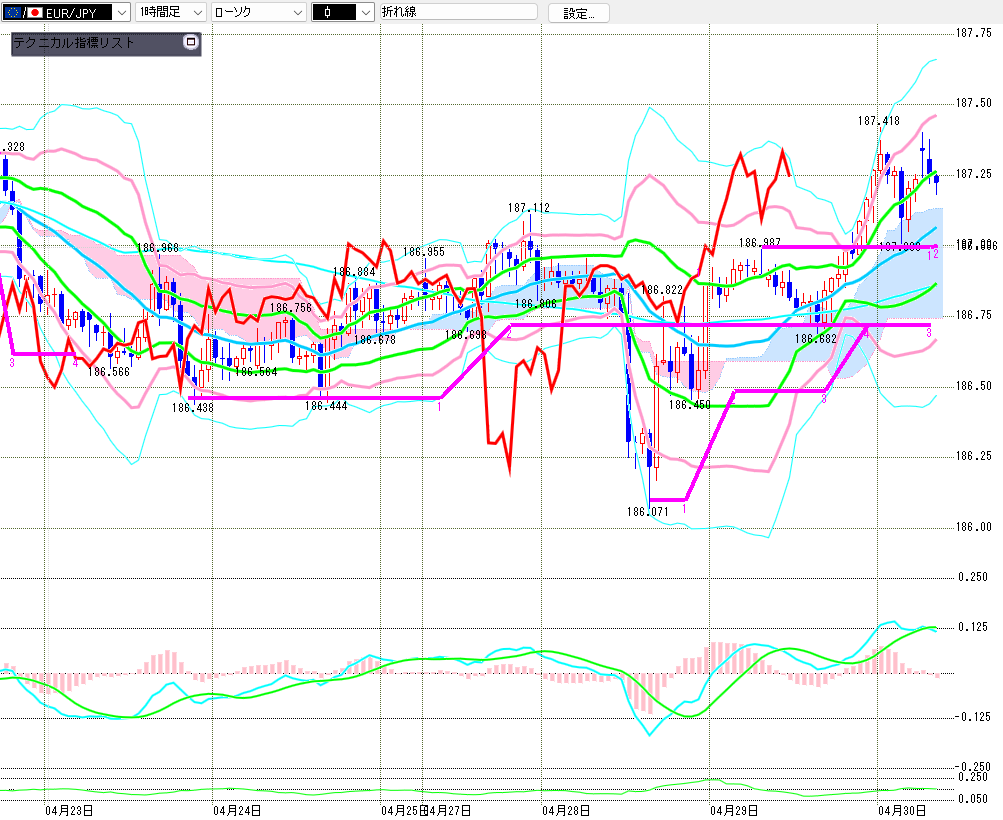
Task: Expand the テクニカル指標リスト panel with its square icon
Action: [191, 43]
